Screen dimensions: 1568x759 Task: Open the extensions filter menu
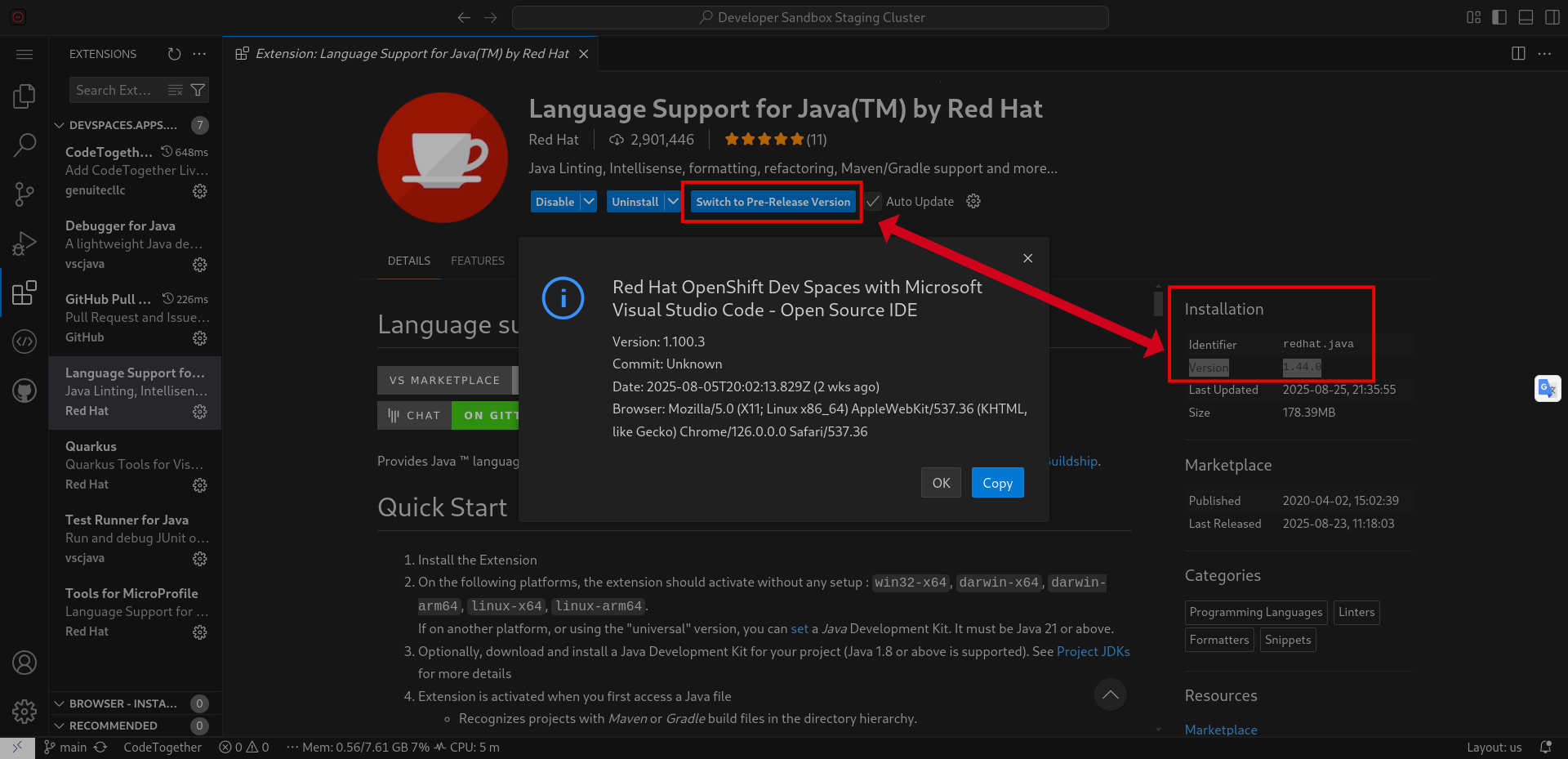coord(198,90)
